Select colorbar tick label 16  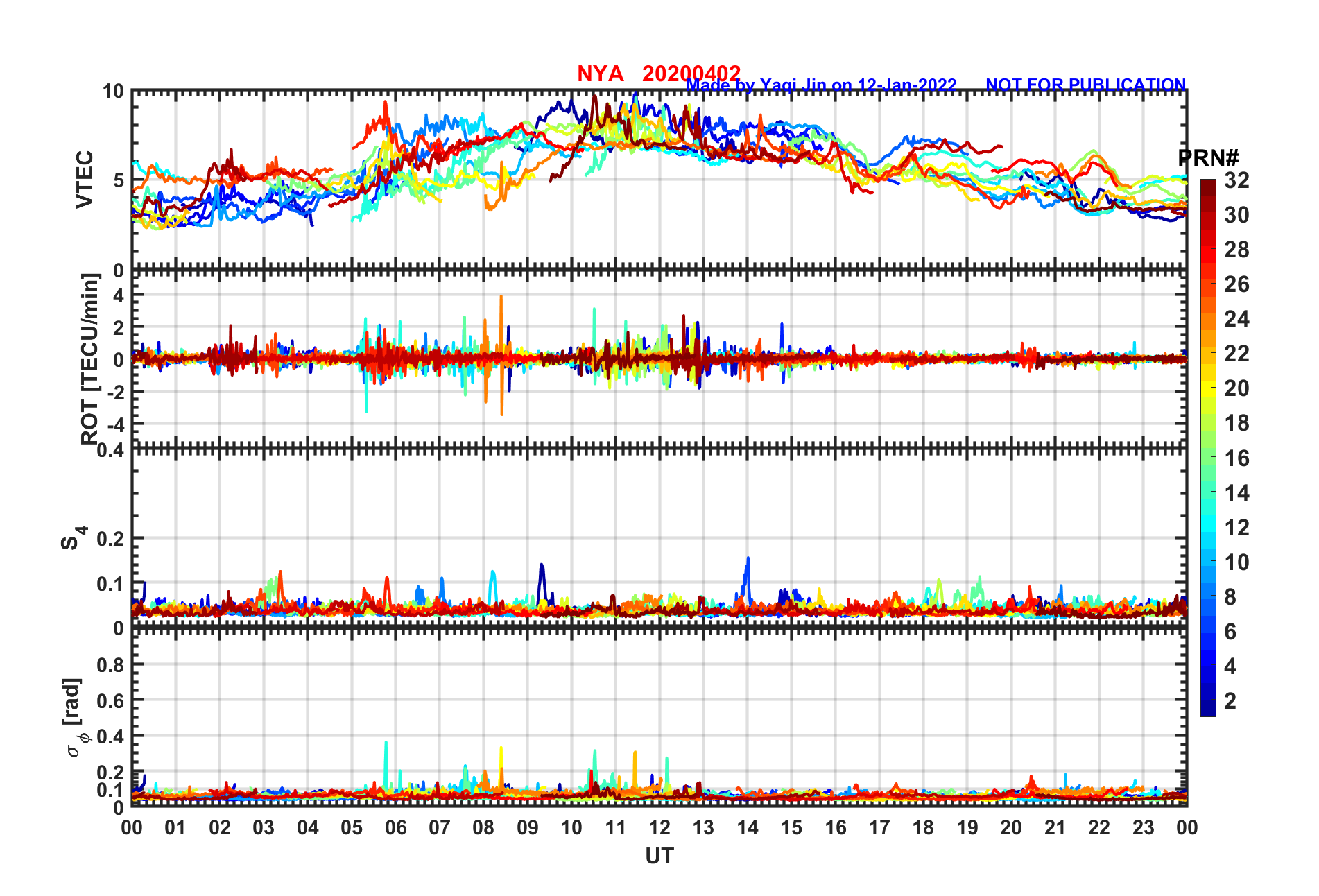point(1236,458)
